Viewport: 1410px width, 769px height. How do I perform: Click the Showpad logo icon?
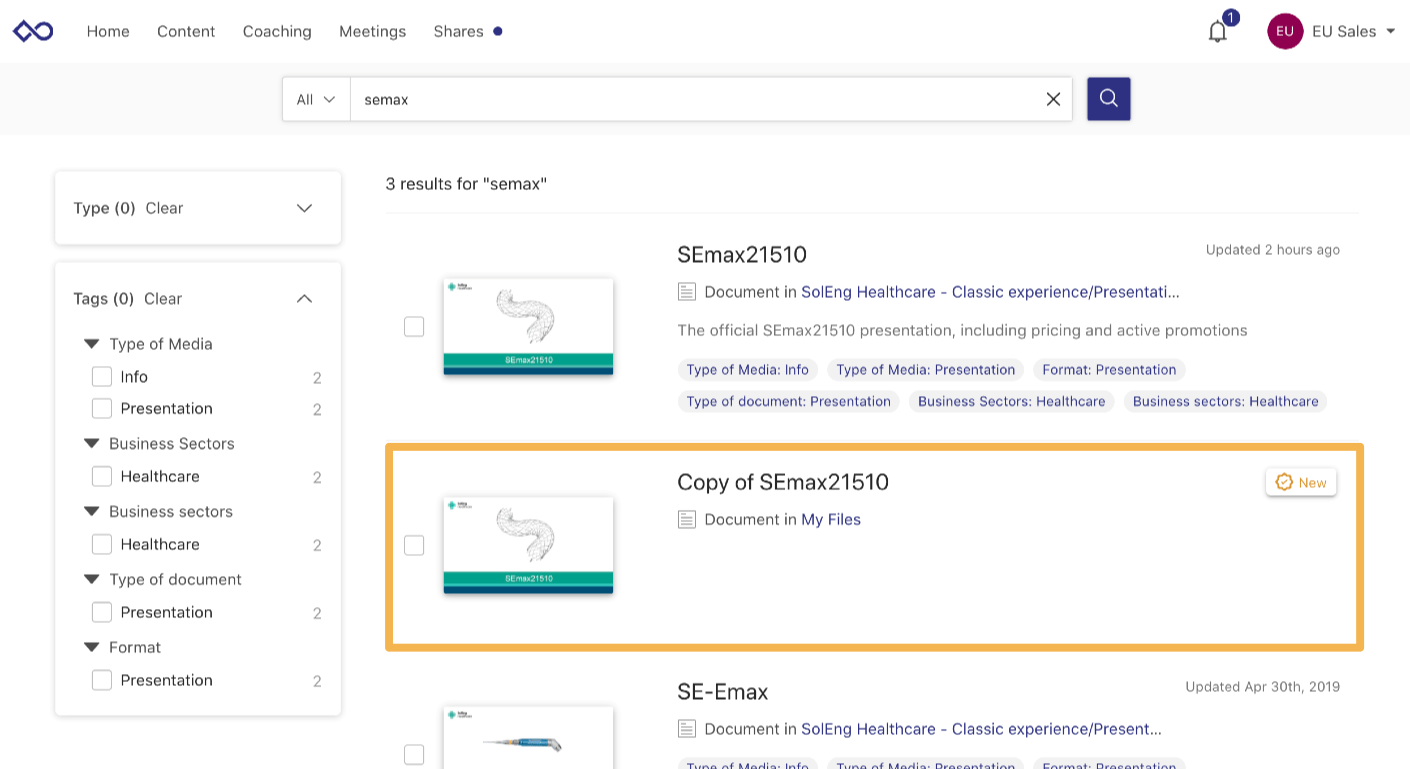click(32, 30)
